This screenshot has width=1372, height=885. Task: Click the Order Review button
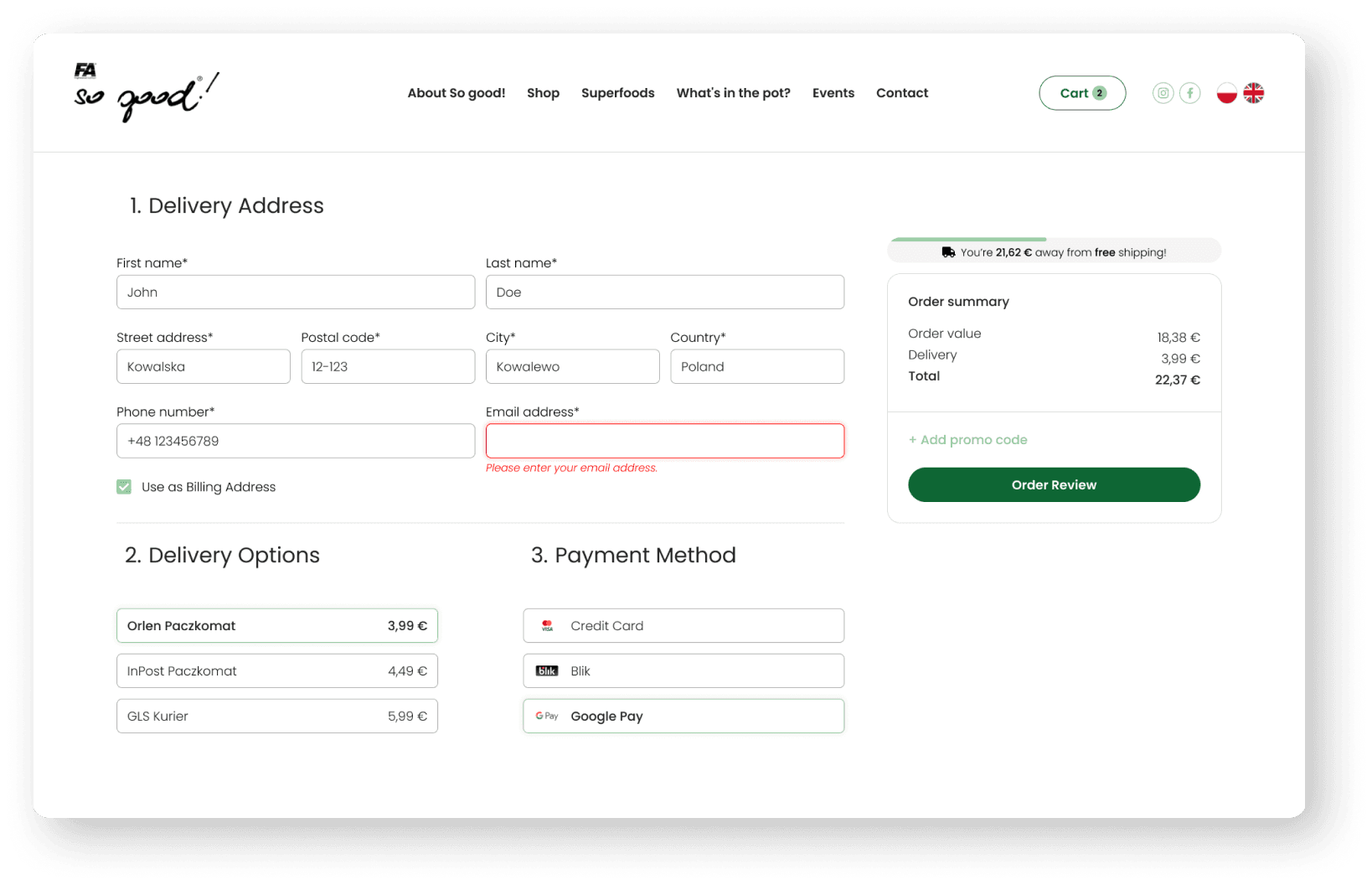tap(1054, 485)
